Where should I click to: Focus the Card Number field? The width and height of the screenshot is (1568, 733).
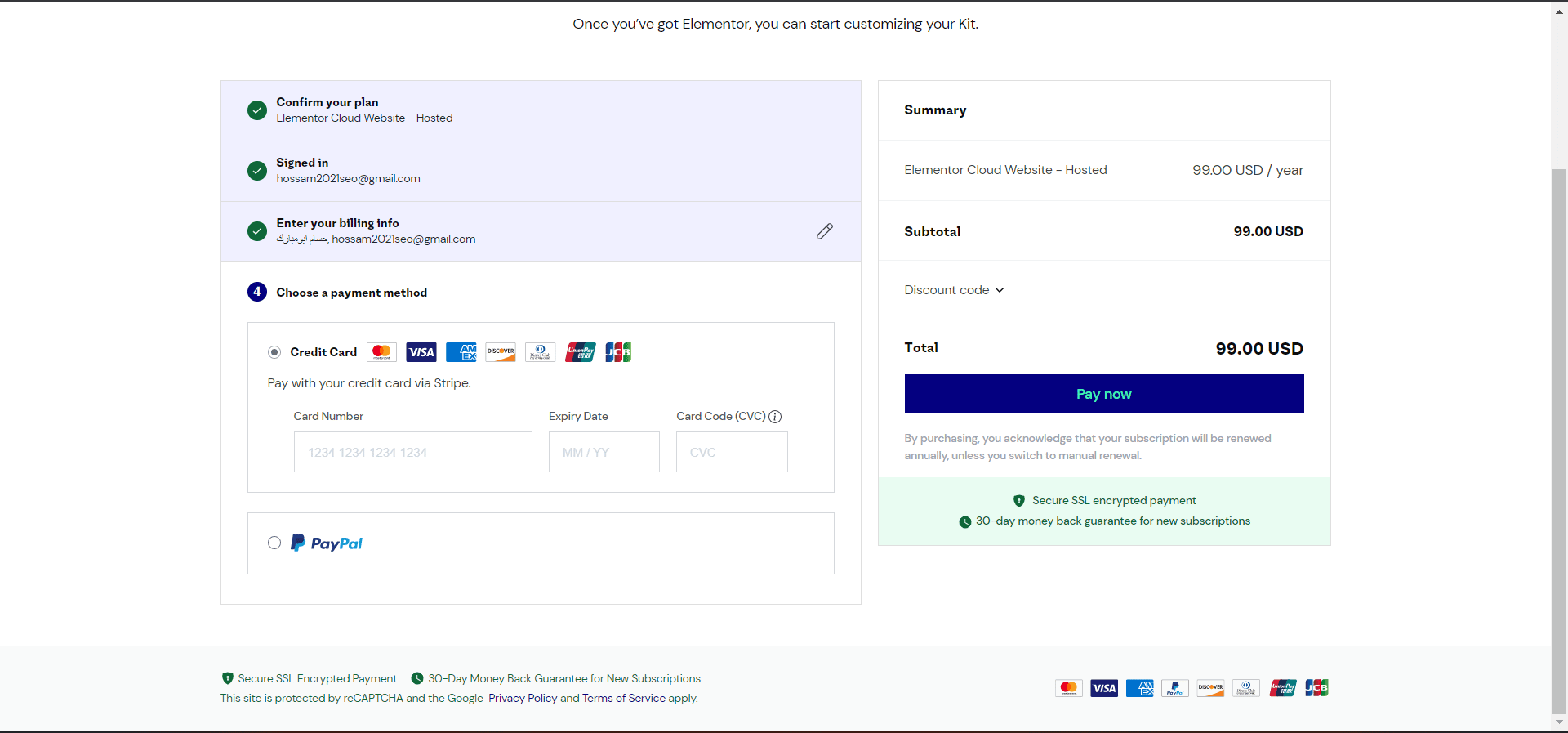pyautogui.click(x=413, y=452)
